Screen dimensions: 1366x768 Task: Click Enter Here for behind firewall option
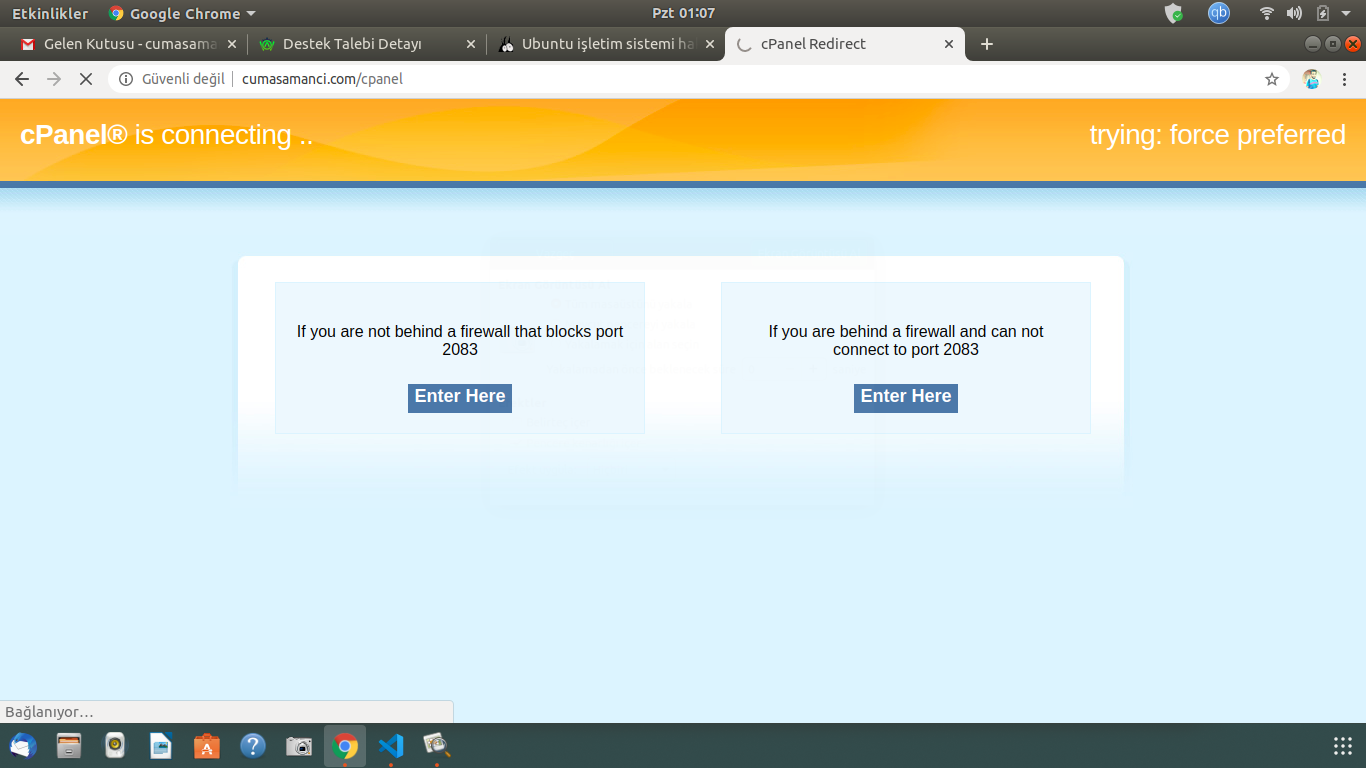[906, 397]
